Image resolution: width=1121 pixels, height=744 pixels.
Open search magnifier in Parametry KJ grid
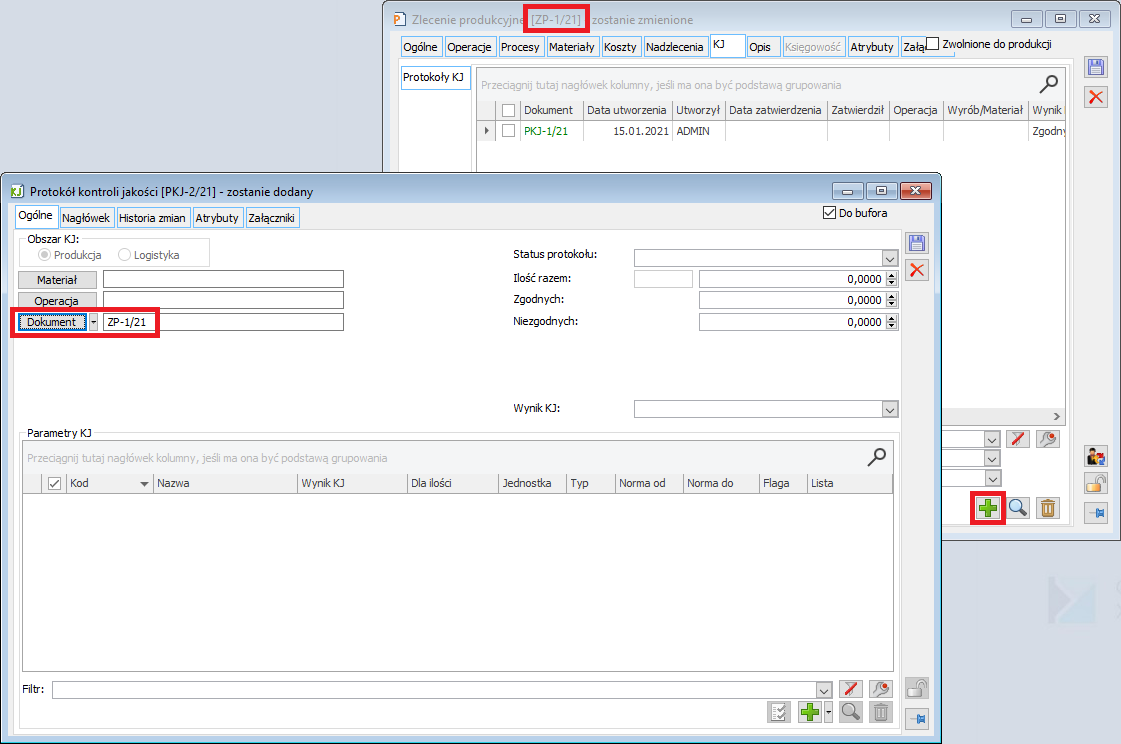876,457
